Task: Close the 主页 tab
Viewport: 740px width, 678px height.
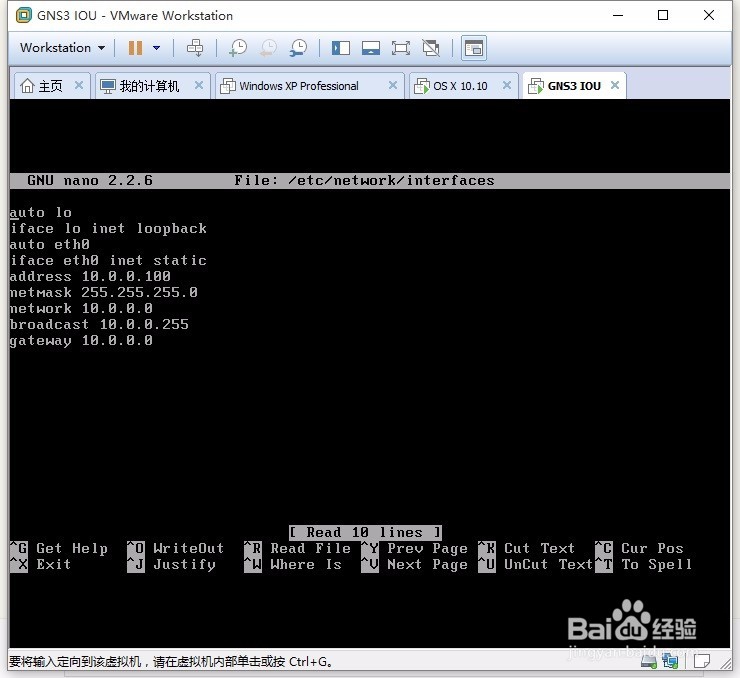Action: click(x=79, y=85)
